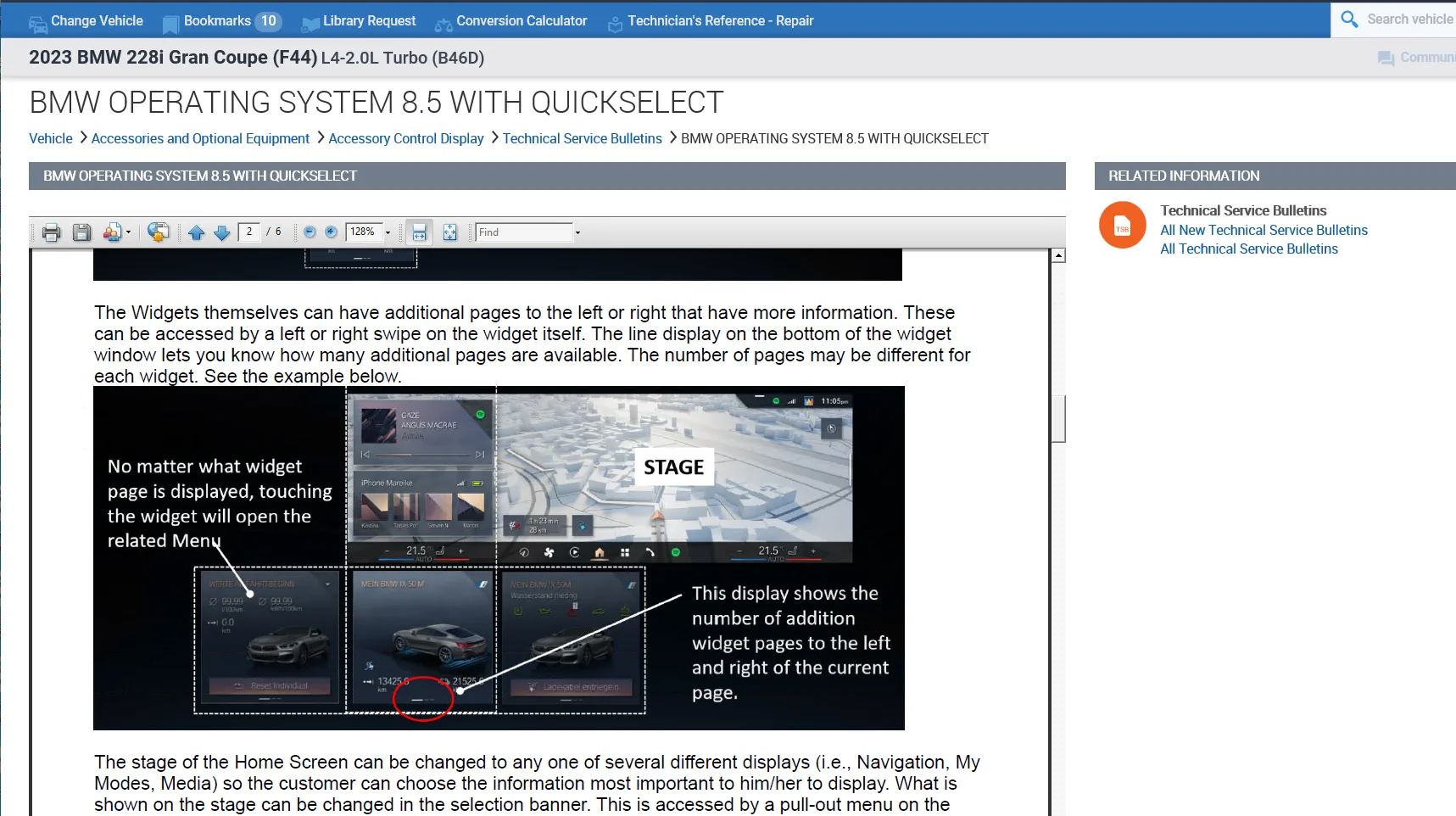
Task: Open All New Technical Service Bulletins
Action: pos(1264,230)
